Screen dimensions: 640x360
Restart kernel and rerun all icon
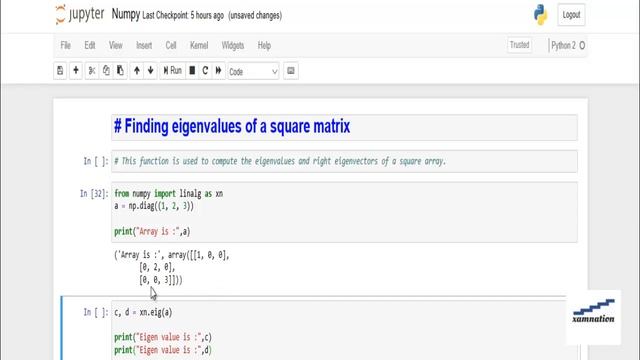tap(219, 71)
